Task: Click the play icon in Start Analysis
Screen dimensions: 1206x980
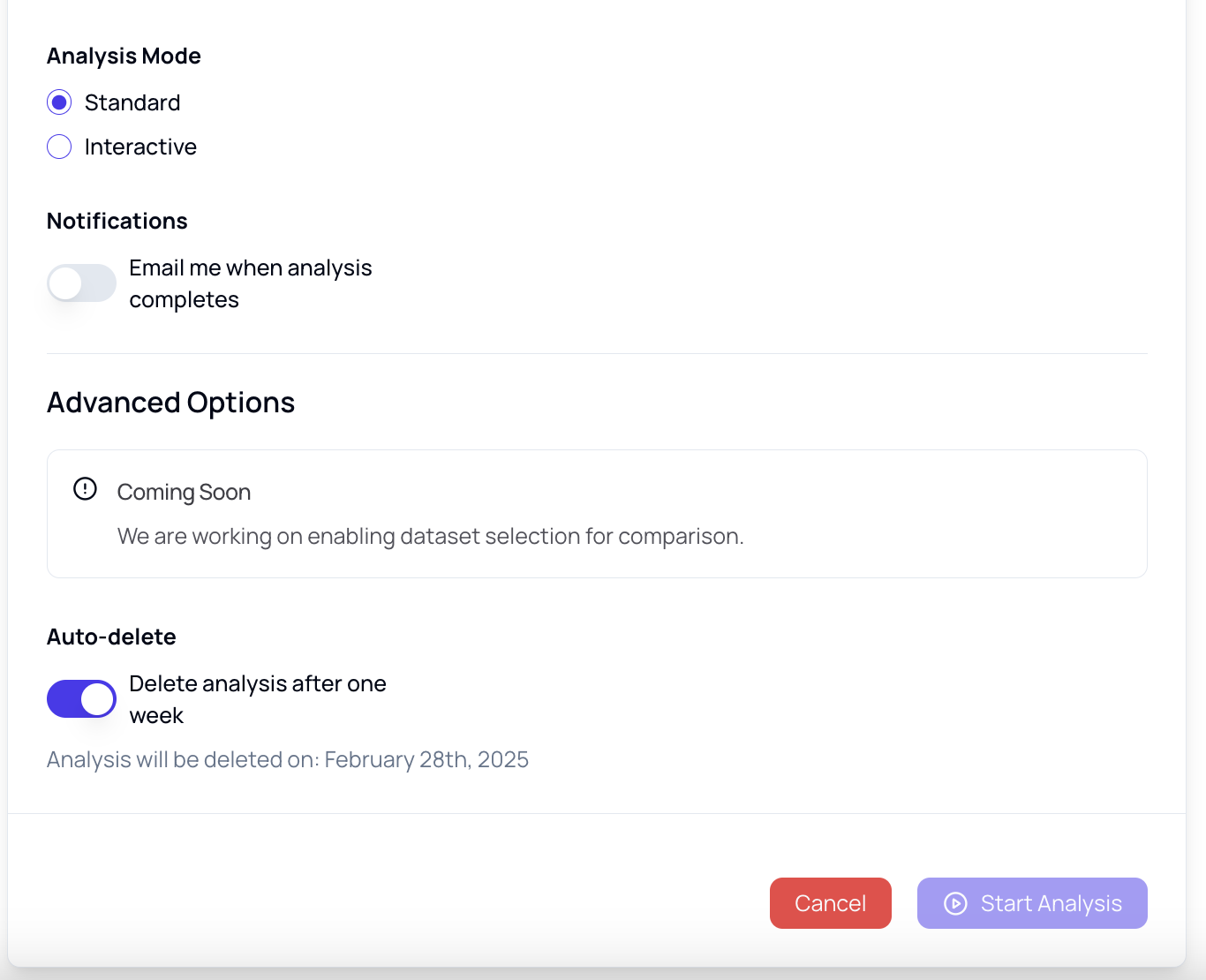Action: pyautogui.click(x=955, y=903)
